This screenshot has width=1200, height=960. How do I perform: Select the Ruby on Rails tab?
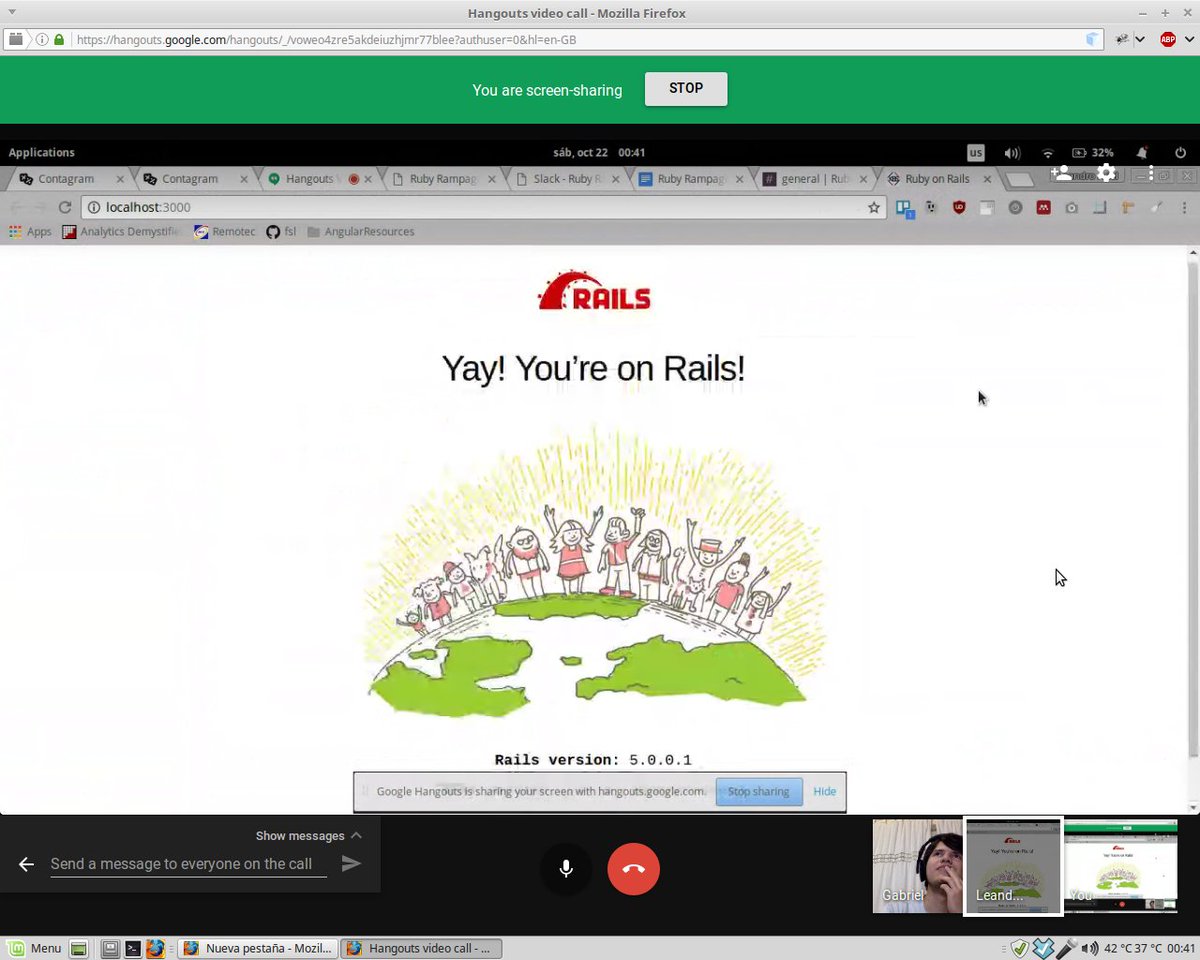pos(940,179)
